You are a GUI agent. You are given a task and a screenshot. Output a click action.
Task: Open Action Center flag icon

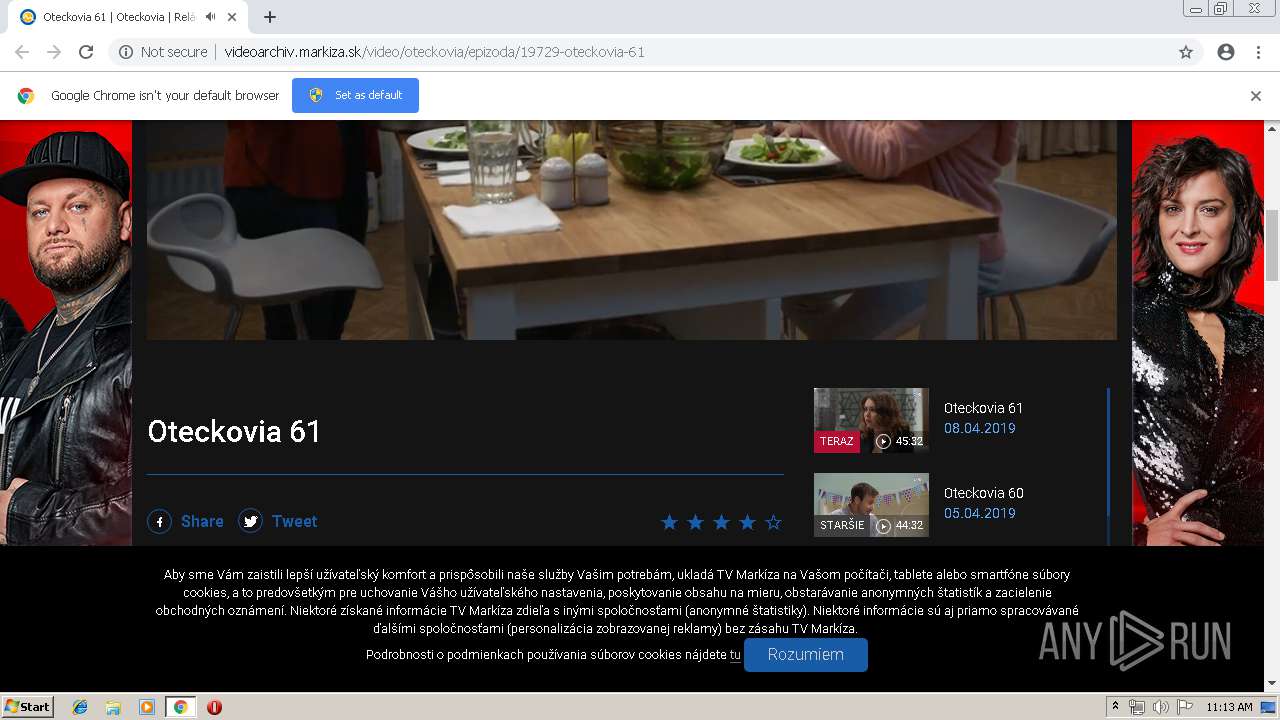(x=1185, y=707)
